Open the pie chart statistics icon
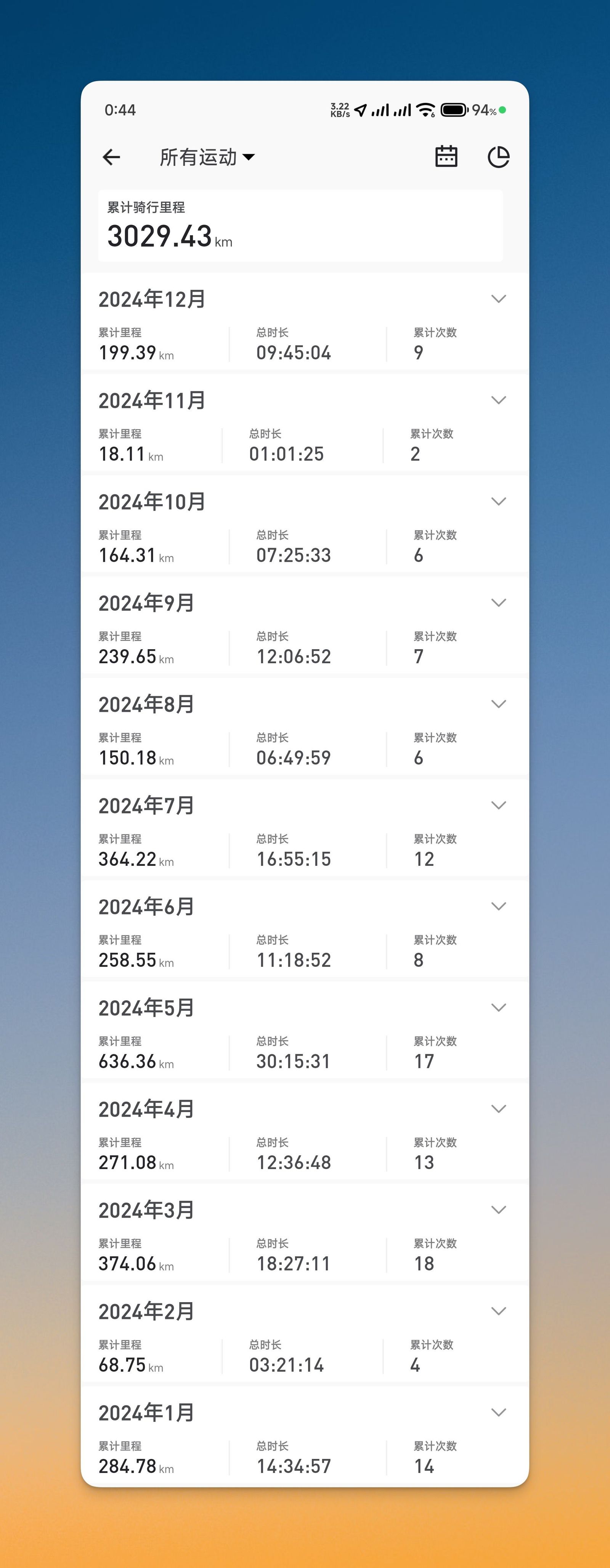This screenshot has height=1568, width=610. click(498, 157)
